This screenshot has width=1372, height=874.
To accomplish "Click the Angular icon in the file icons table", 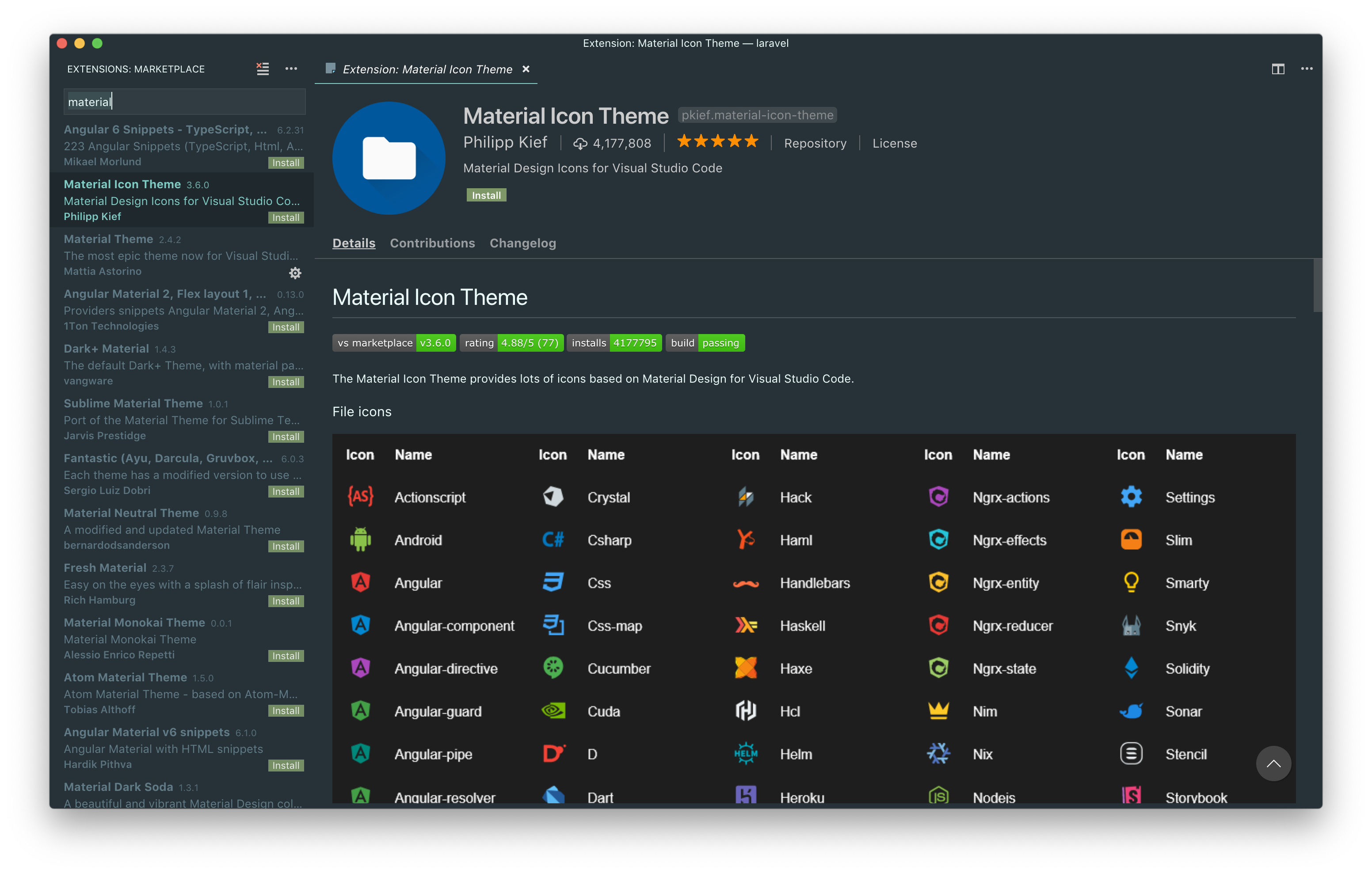I will pos(360,582).
